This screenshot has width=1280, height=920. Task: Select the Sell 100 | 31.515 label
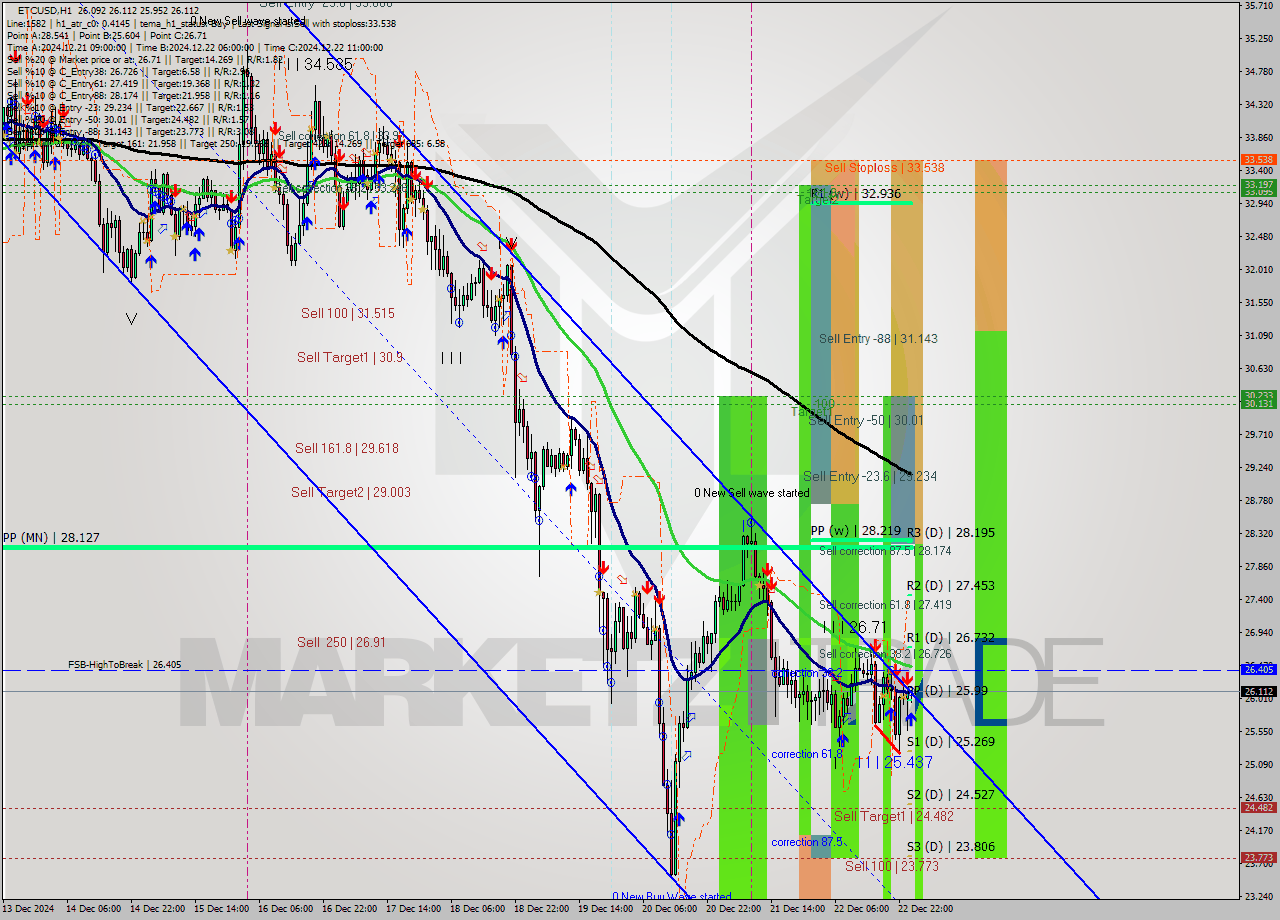(348, 313)
